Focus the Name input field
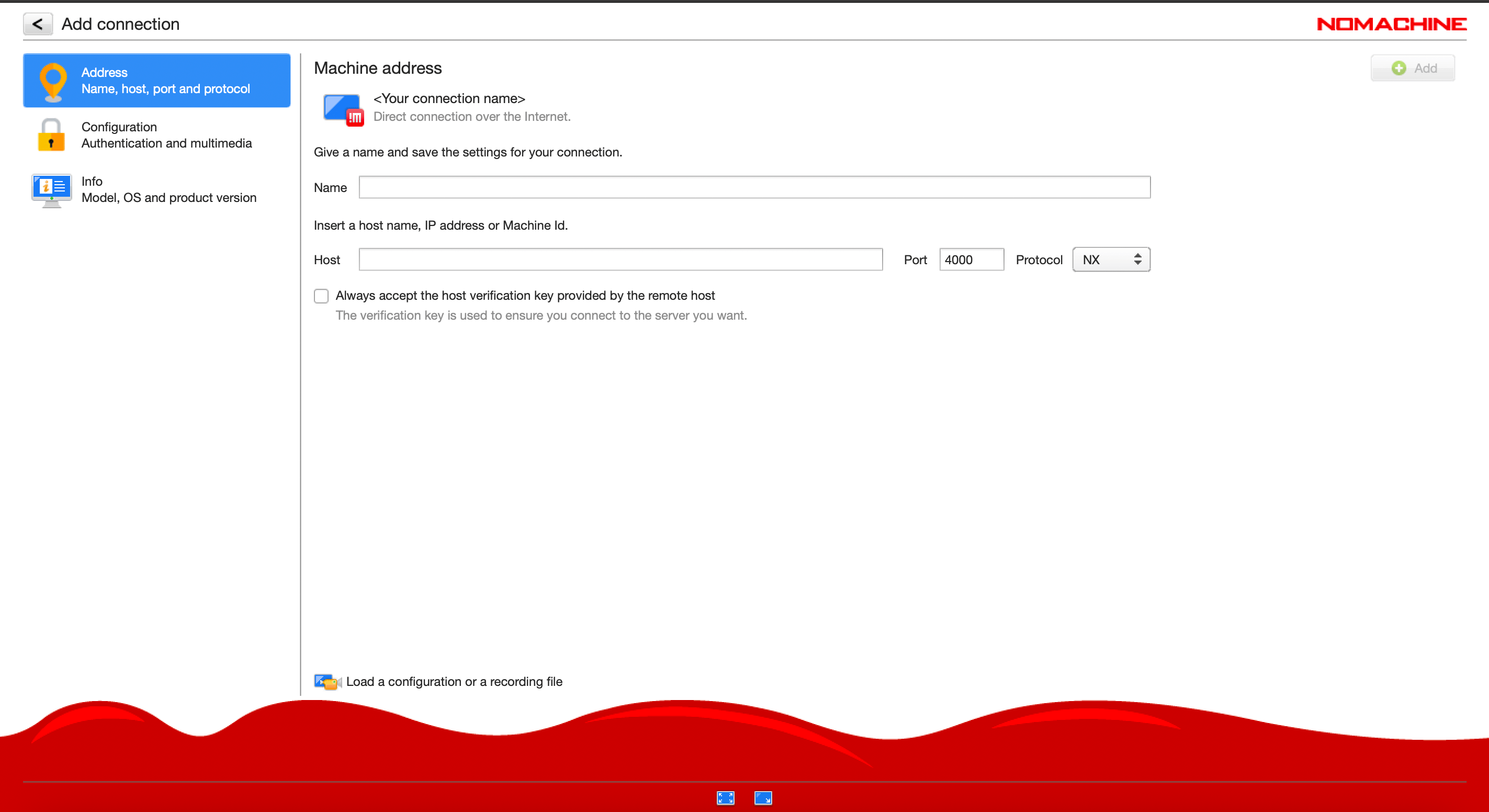1489x812 pixels. pyautogui.click(x=754, y=187)
